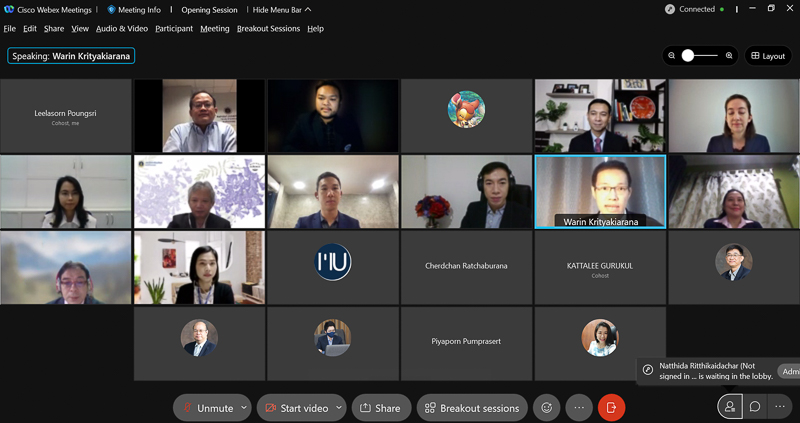This screenshot has width=800, height=423.
Task: Click the Breakout sessions button
Action: tap(472, 408)
